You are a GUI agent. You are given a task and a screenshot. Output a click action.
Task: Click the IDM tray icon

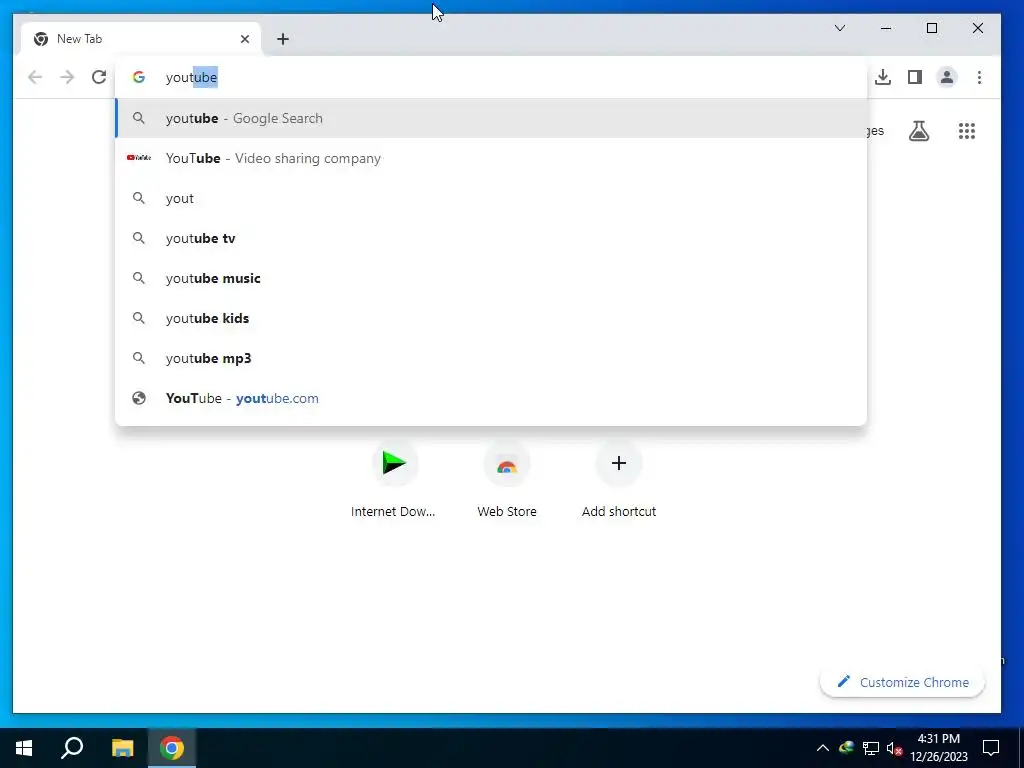(x=847, y=748)
